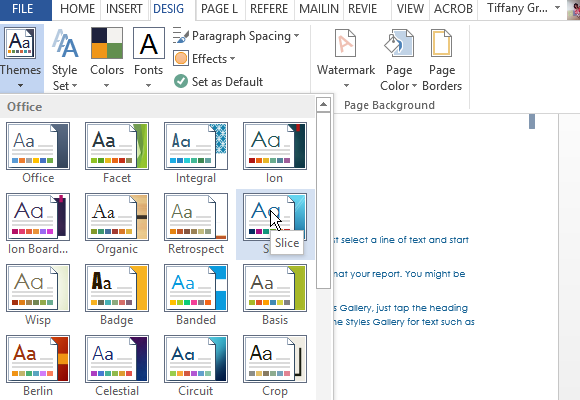Click the themes gallery scrollbar thumb
The image size is (580, 400).
324,200
